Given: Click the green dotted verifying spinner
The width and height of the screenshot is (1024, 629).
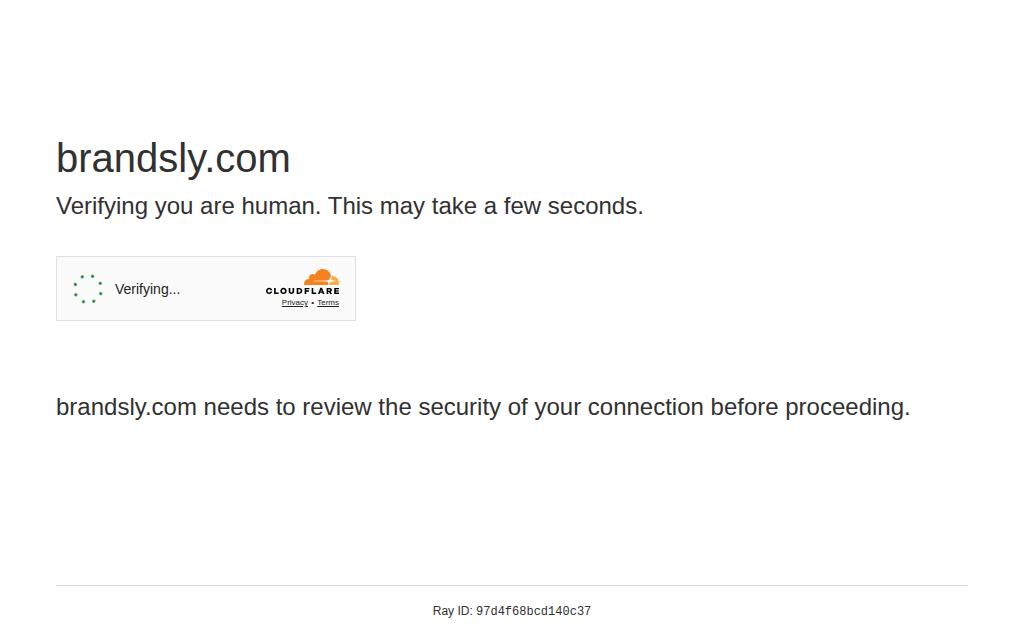Looking at the screenshot, I should [x=88, y=289].
